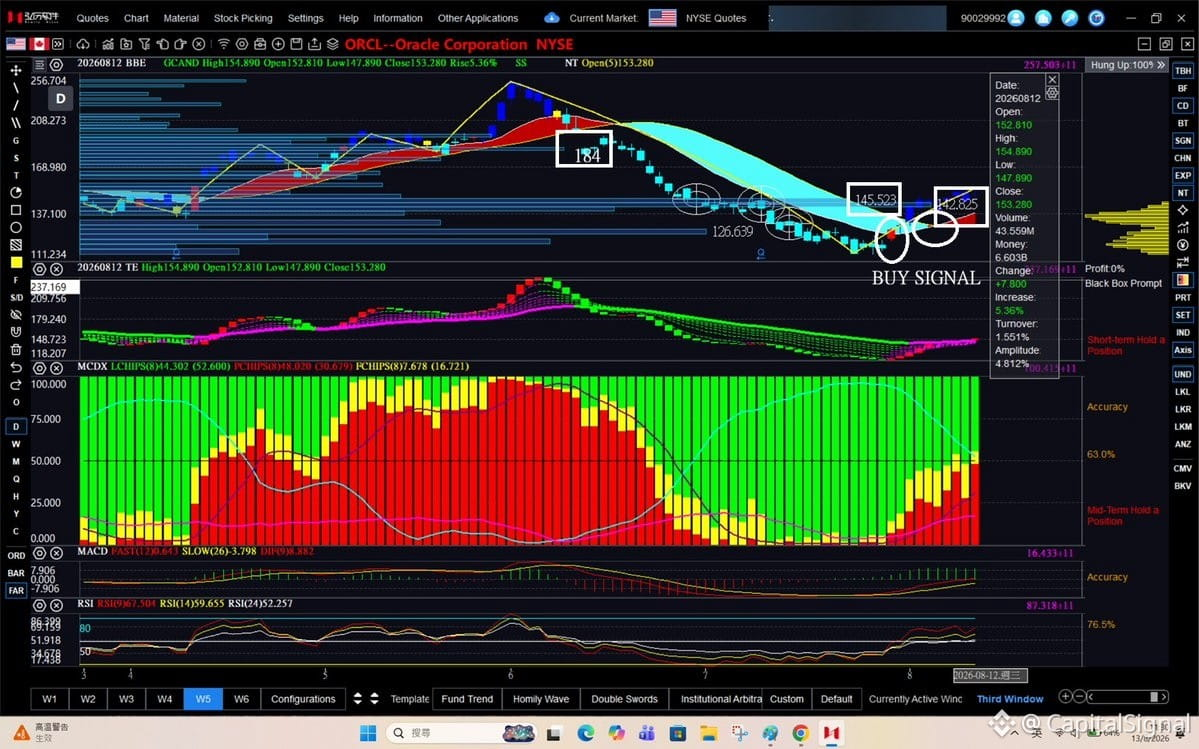Click the save floppy disk toolbar icon
Viewport: 1199px width, 749px height.
(297, 44)
